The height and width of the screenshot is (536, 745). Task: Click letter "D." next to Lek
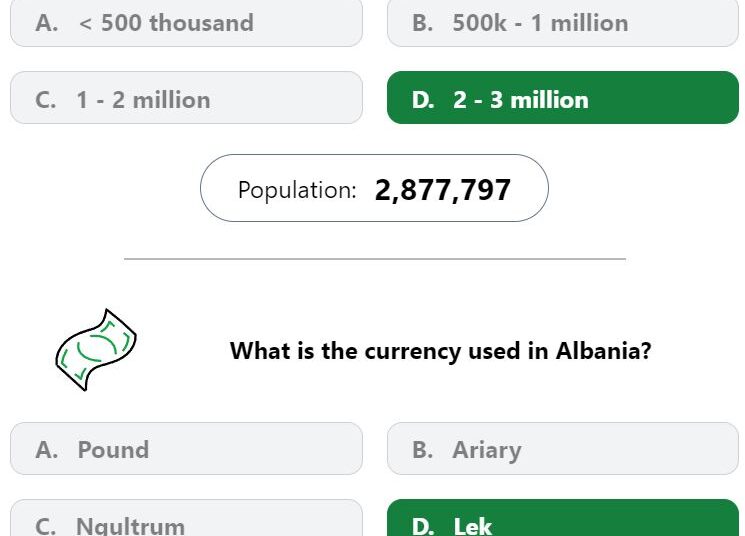point(422,525)
